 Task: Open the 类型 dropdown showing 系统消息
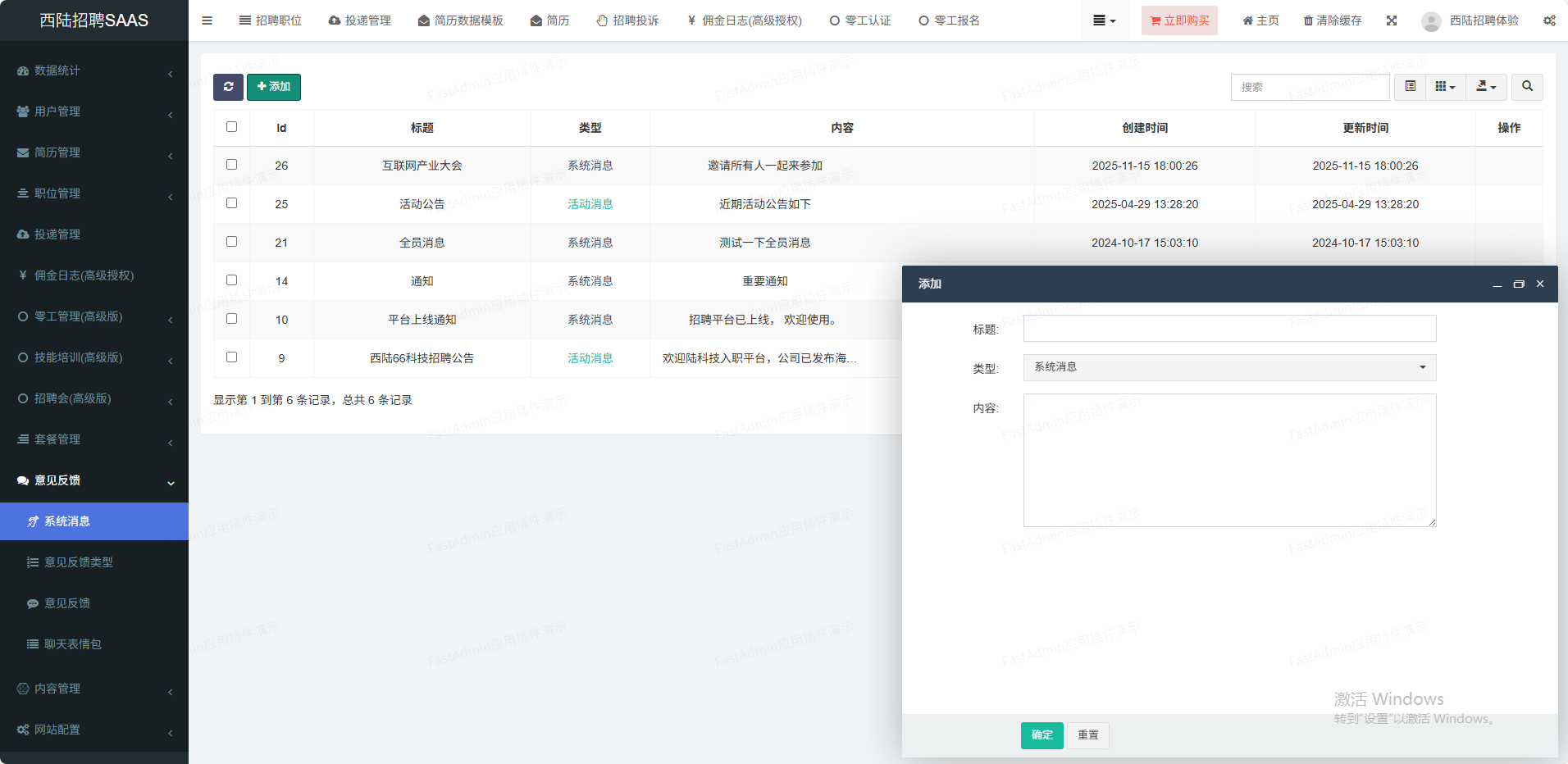tap(1229, 367)
